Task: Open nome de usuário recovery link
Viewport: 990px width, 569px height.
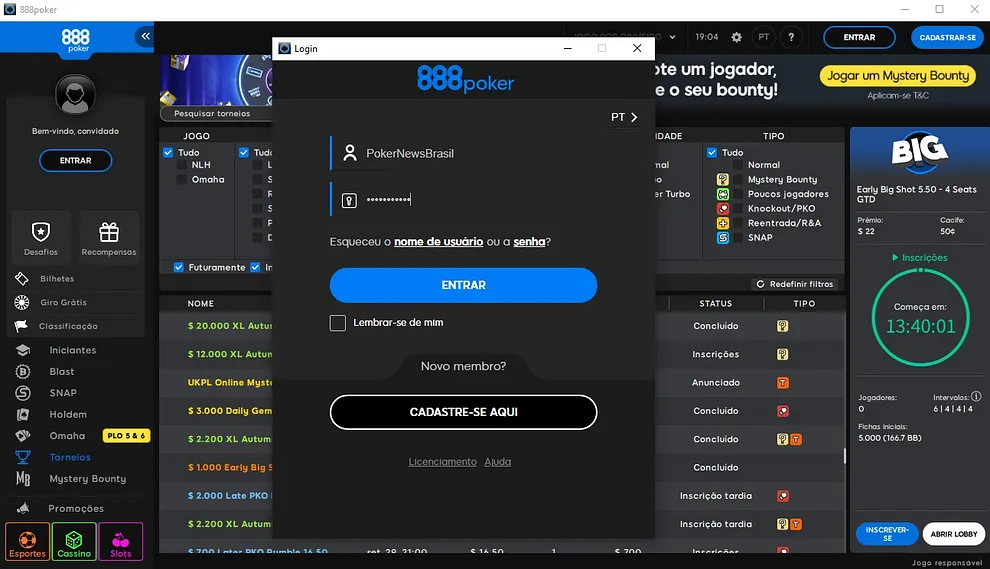Action: click(438, 242)
